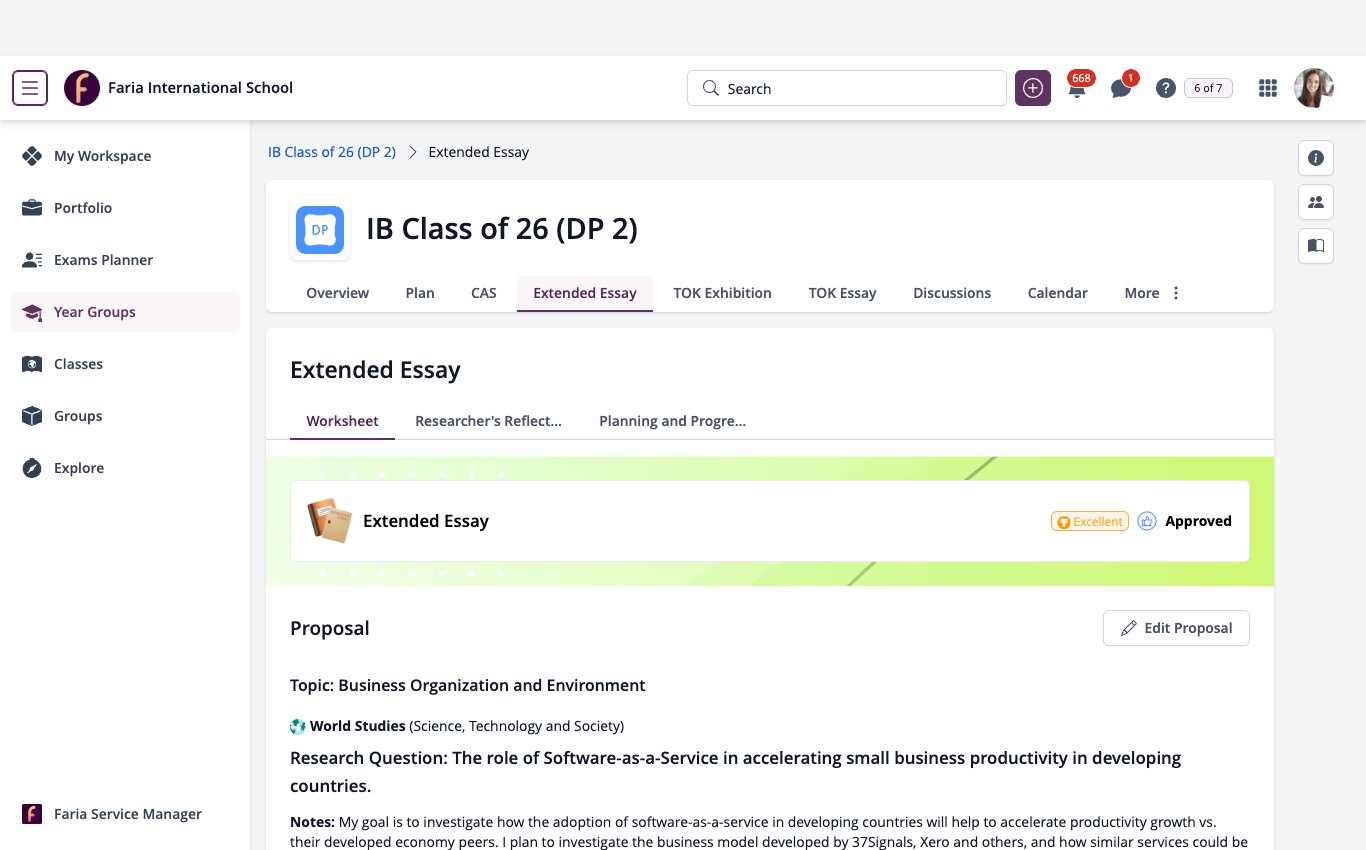Open the user profile avatar menu
Image resolution: width=1366 pixels, height=850 pixels.
1314,88
